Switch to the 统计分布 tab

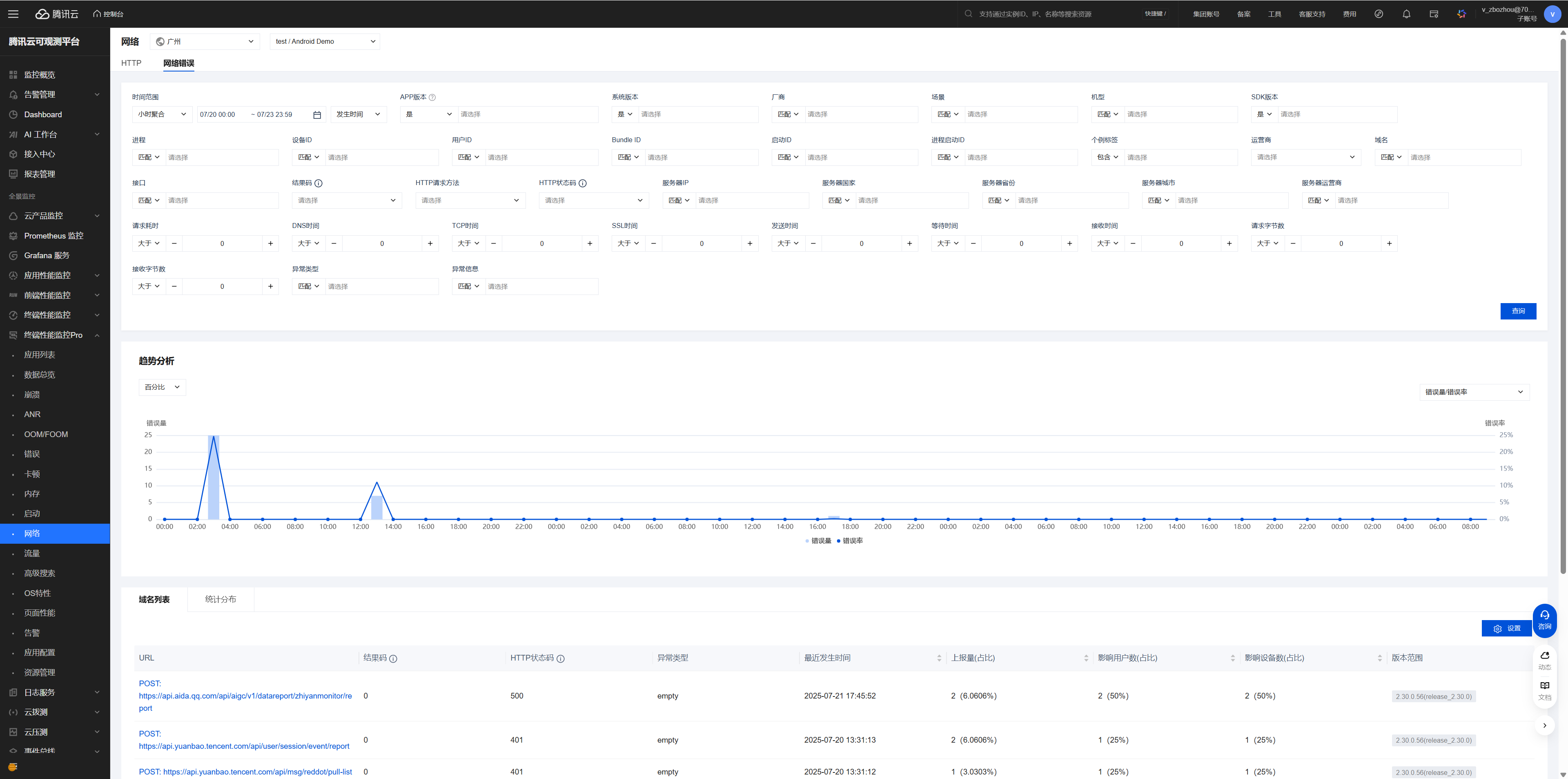pyautogui.click(x=220, y=599)
